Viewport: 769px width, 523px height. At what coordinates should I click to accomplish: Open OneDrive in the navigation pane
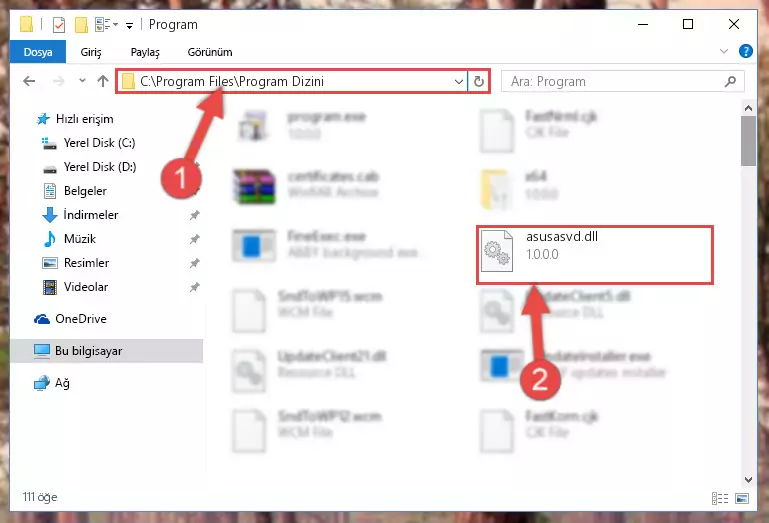[81, 319]
